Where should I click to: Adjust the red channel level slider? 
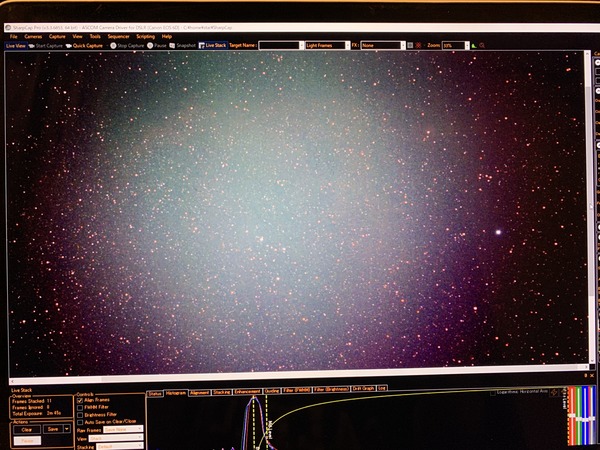(572, 417)
